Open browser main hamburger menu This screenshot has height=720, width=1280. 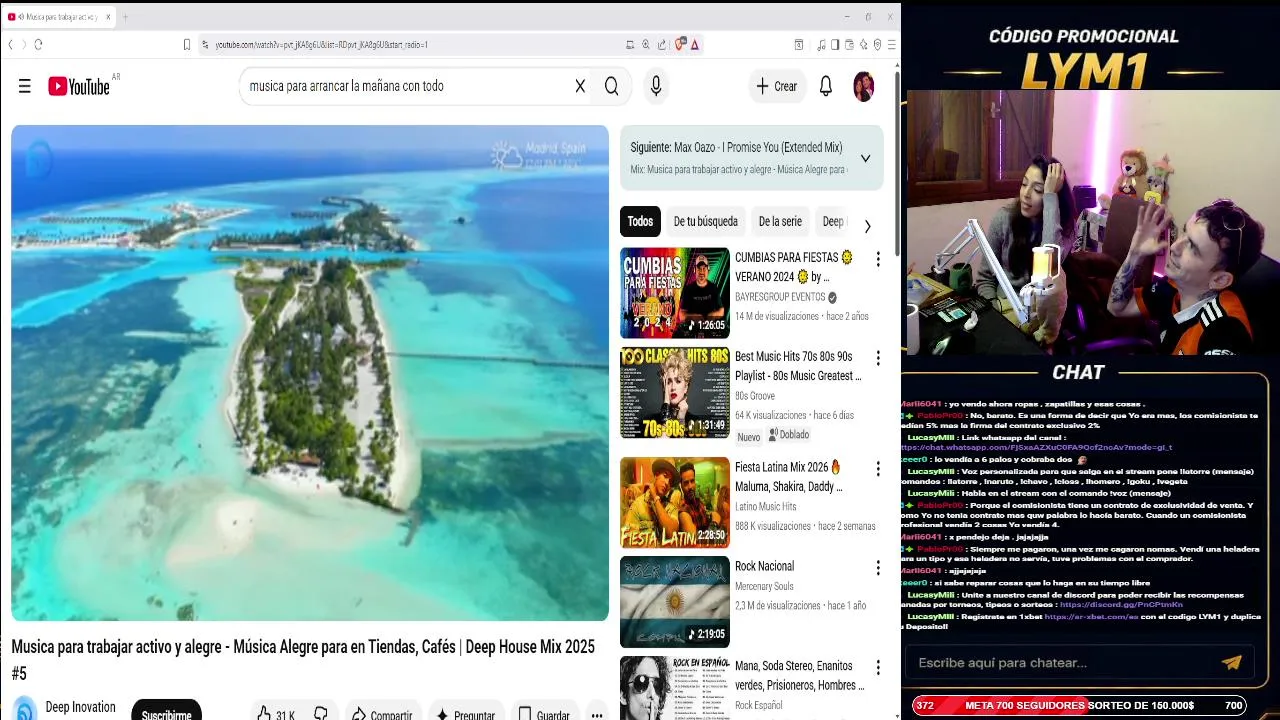click(x=891, y=44)
